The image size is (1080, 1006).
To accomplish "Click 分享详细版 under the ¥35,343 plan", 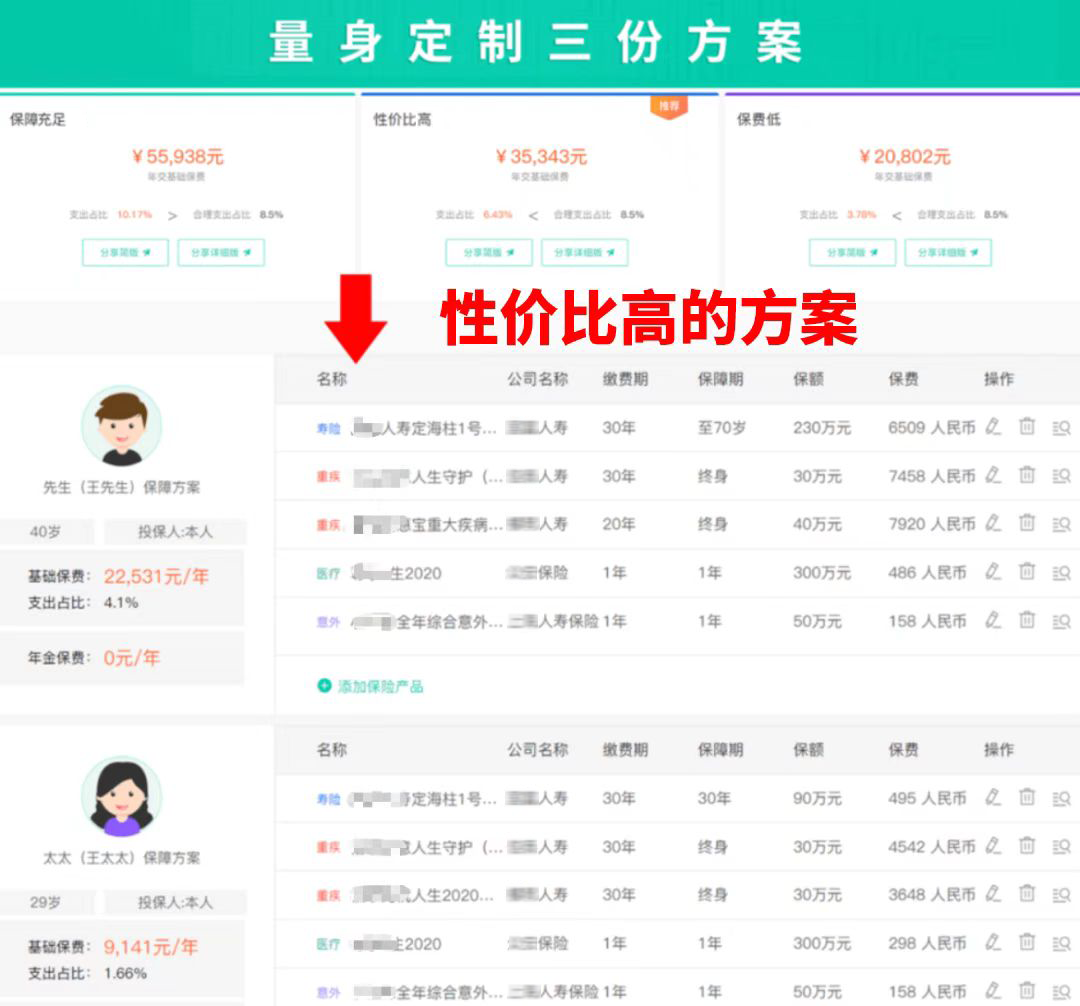I will pos(584,252).
